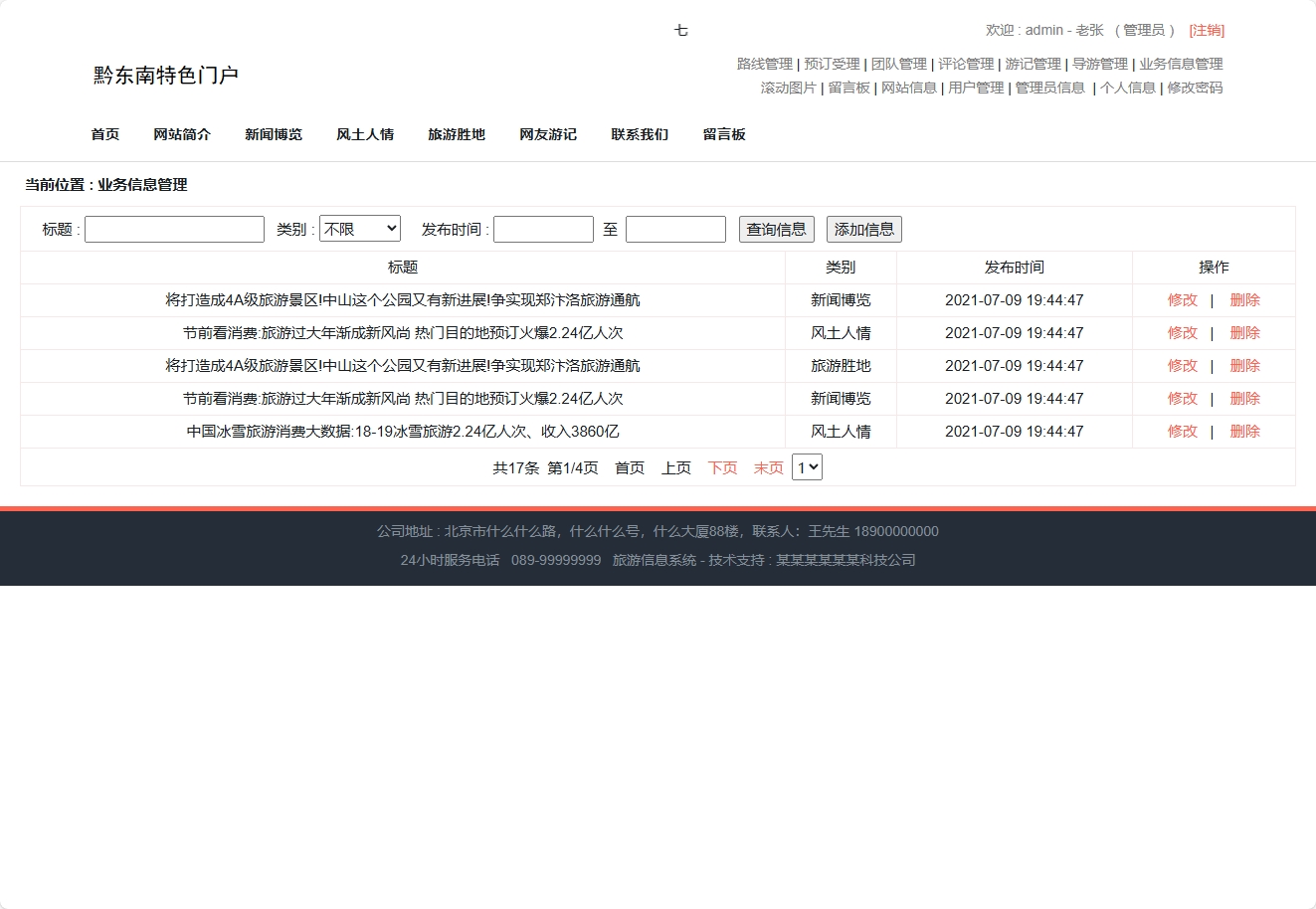
Task: Click the end date field after 至
Action: [x=675, y=230]
